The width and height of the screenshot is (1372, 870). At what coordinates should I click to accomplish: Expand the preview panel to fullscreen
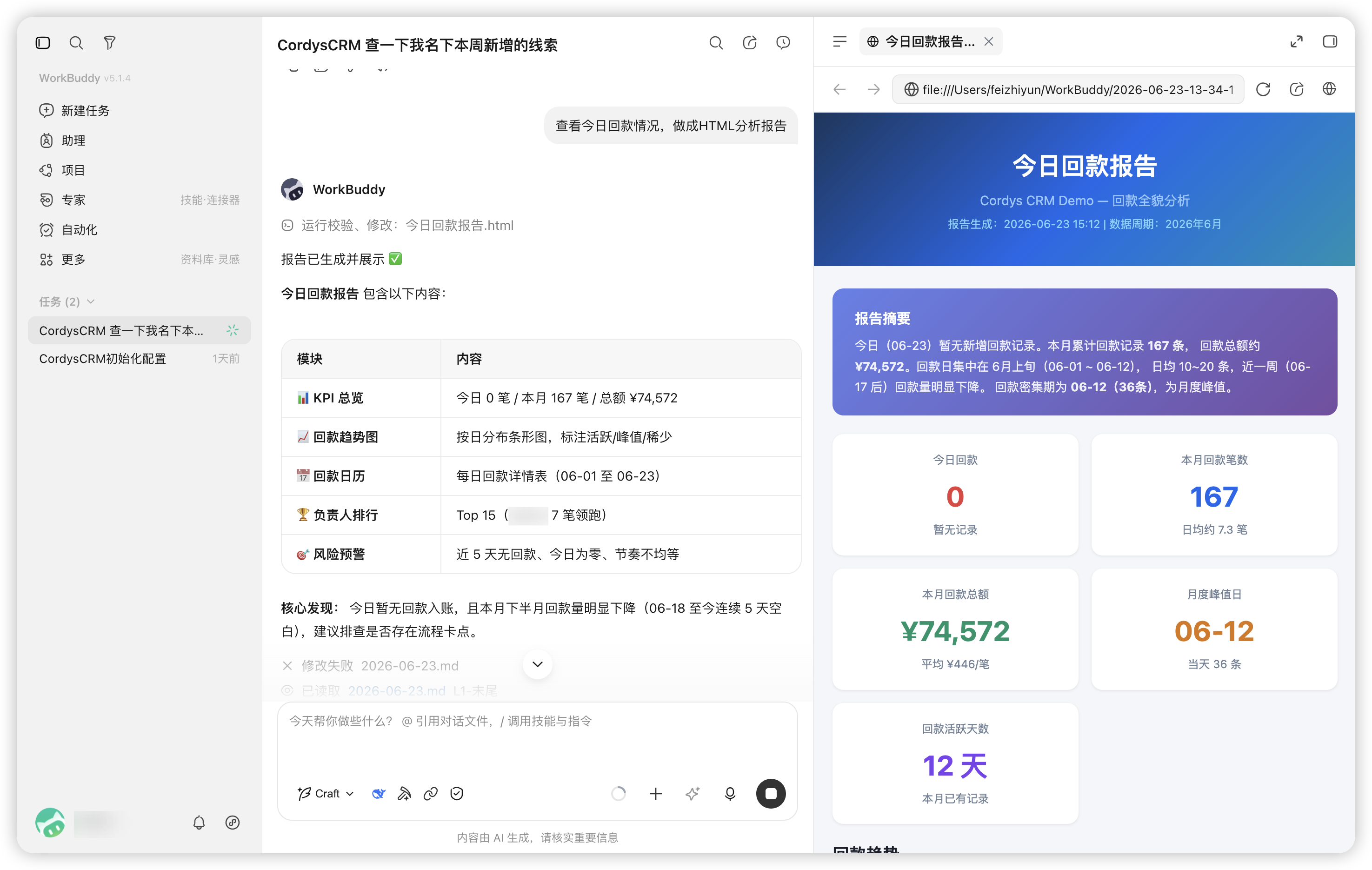coord(1296,41)
